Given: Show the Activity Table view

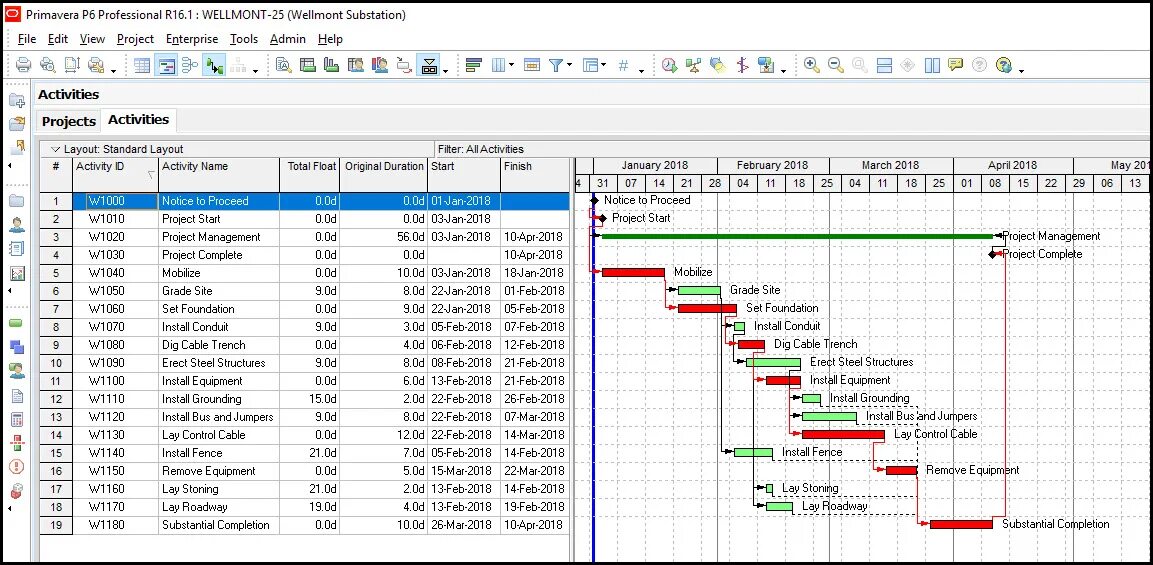Looking at the screenshot, I should point(142,65).
